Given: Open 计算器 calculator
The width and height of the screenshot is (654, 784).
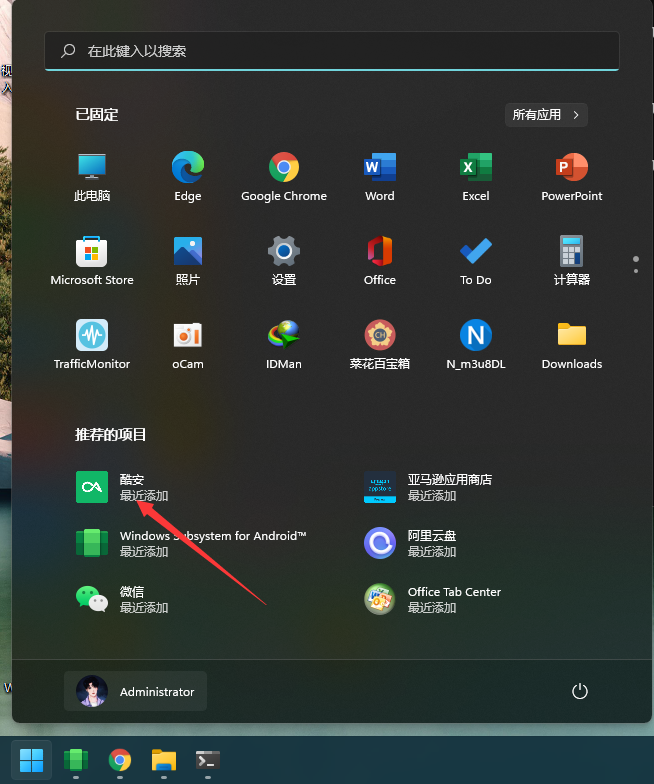Looking at the screenshot, I should click(572, 261).
